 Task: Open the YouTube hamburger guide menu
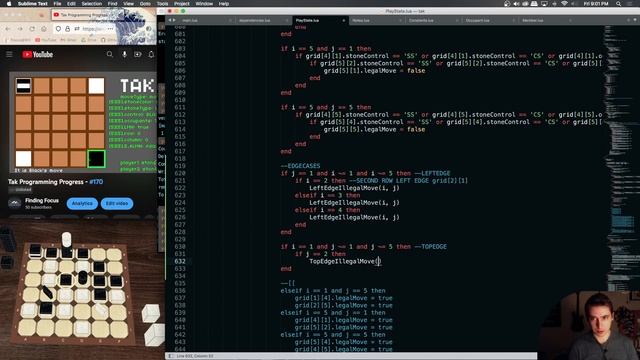pyautogui.click(x=9, y=54)
